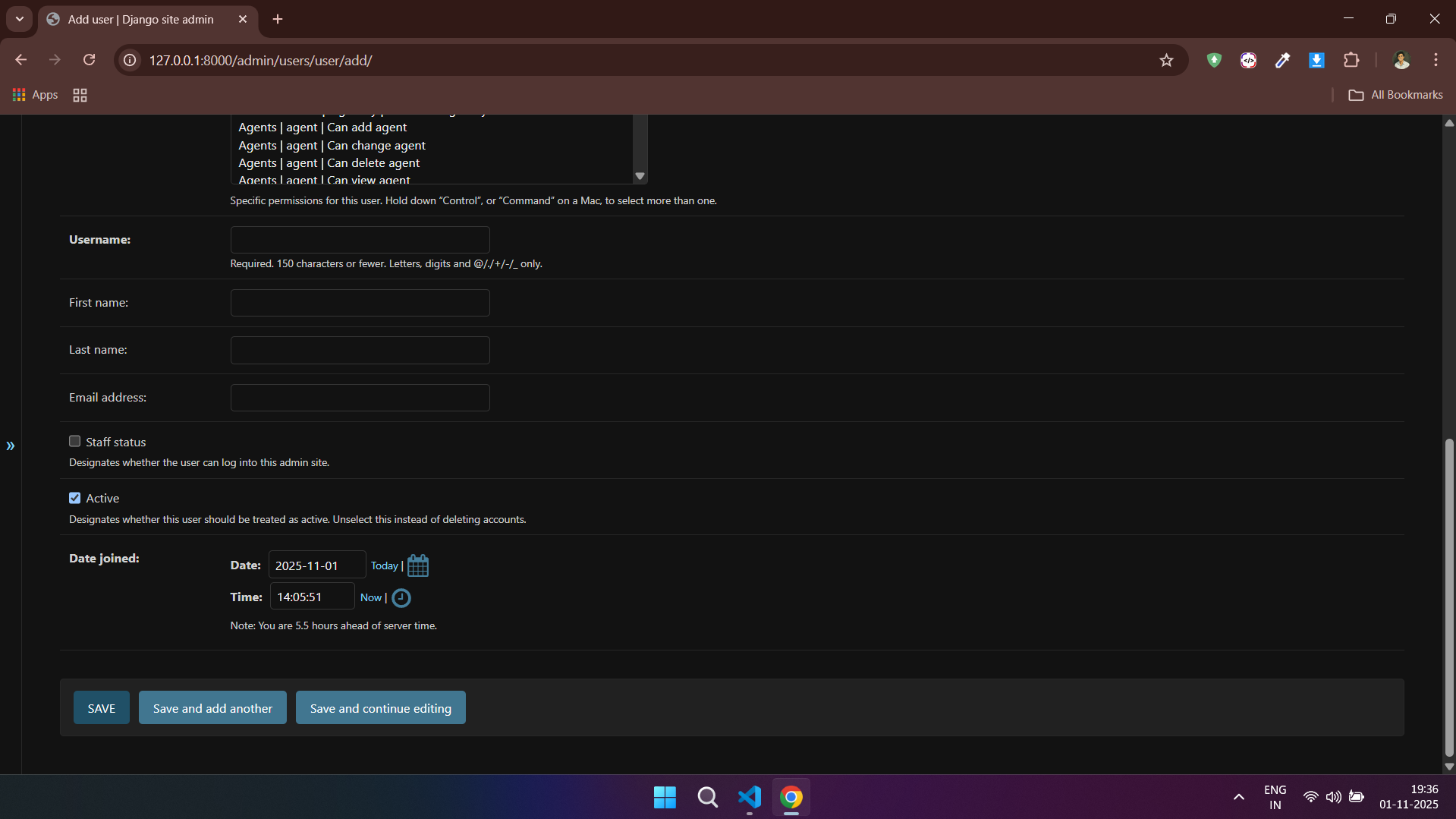Go back to the previous page
Image resolution: width=1456 pixels, height=819 pixels.
click(21, 60)
